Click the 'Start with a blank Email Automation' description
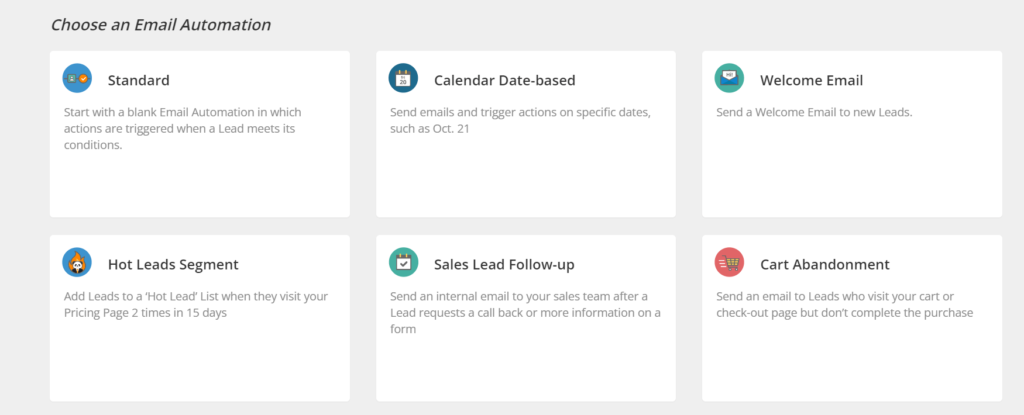 point(183,129)
